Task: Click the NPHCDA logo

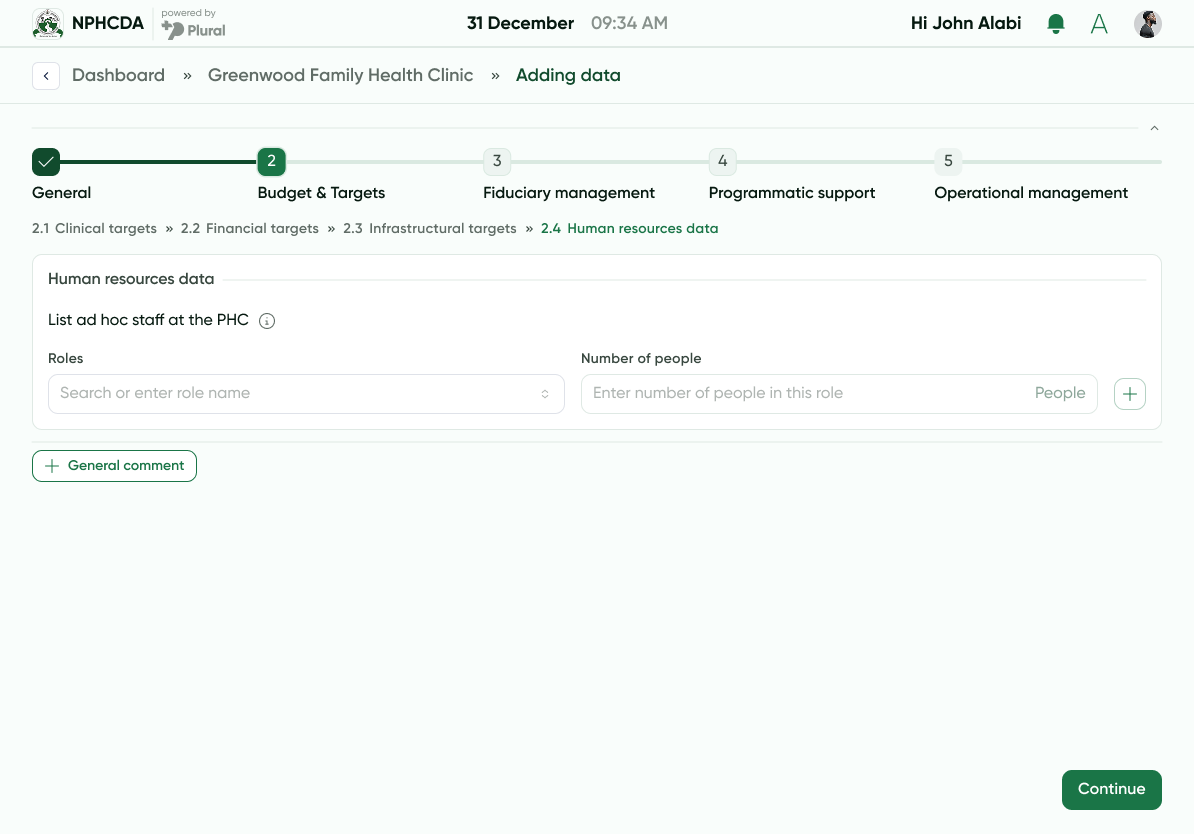Action: point(48,23)
